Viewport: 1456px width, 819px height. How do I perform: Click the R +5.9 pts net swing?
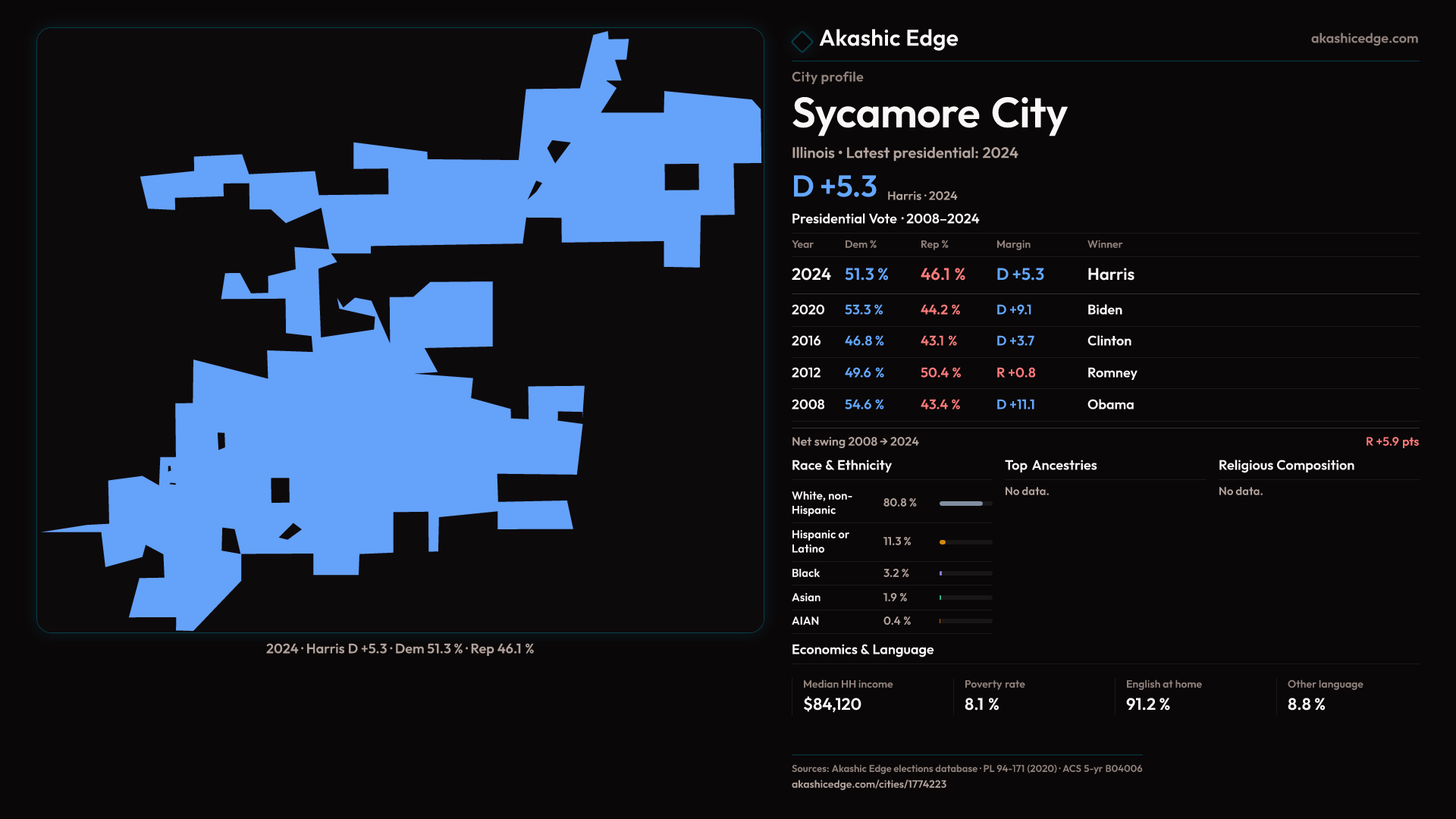pyautogui.click(x=1392, y=441)
